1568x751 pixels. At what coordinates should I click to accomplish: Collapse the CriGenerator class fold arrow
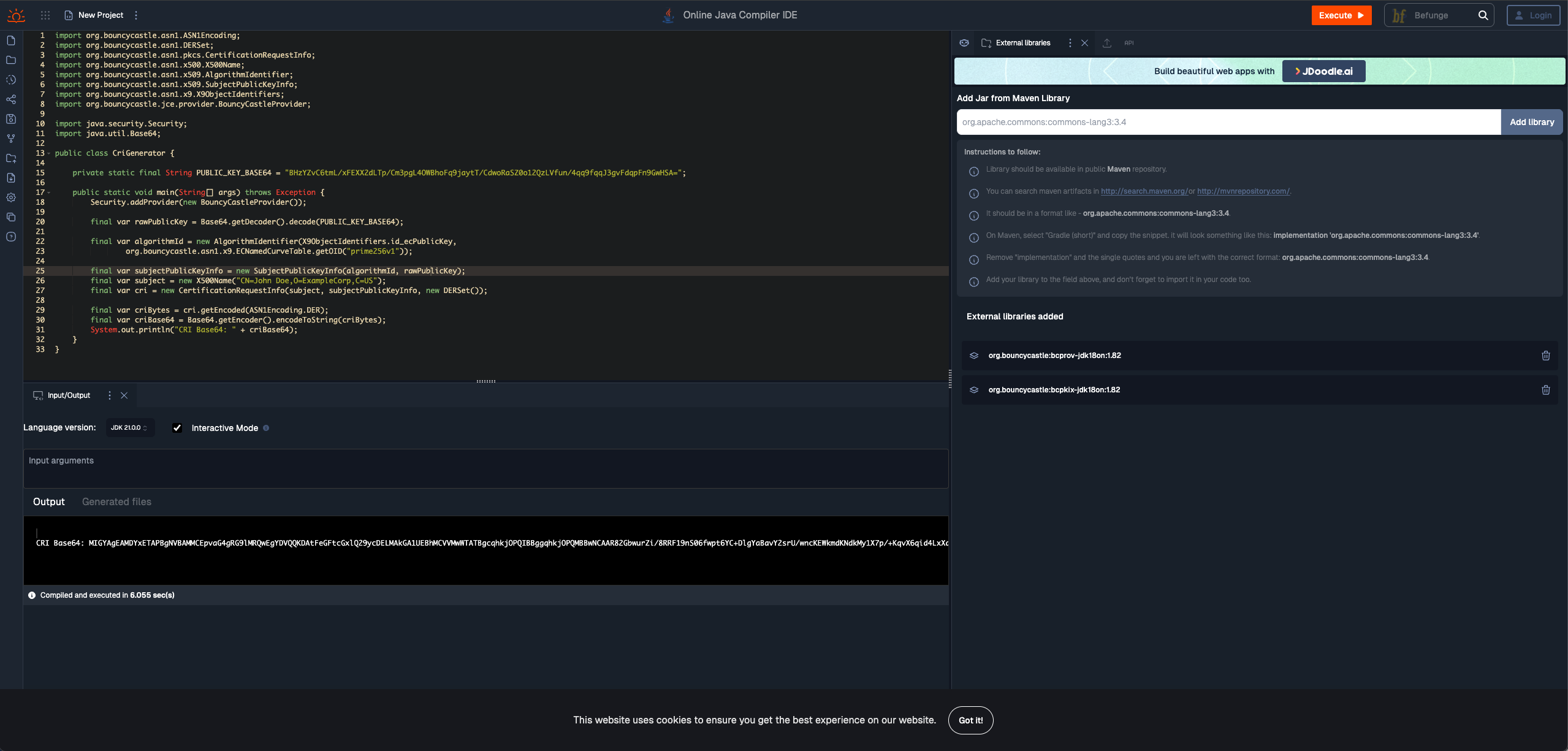(x=49, y=153)
